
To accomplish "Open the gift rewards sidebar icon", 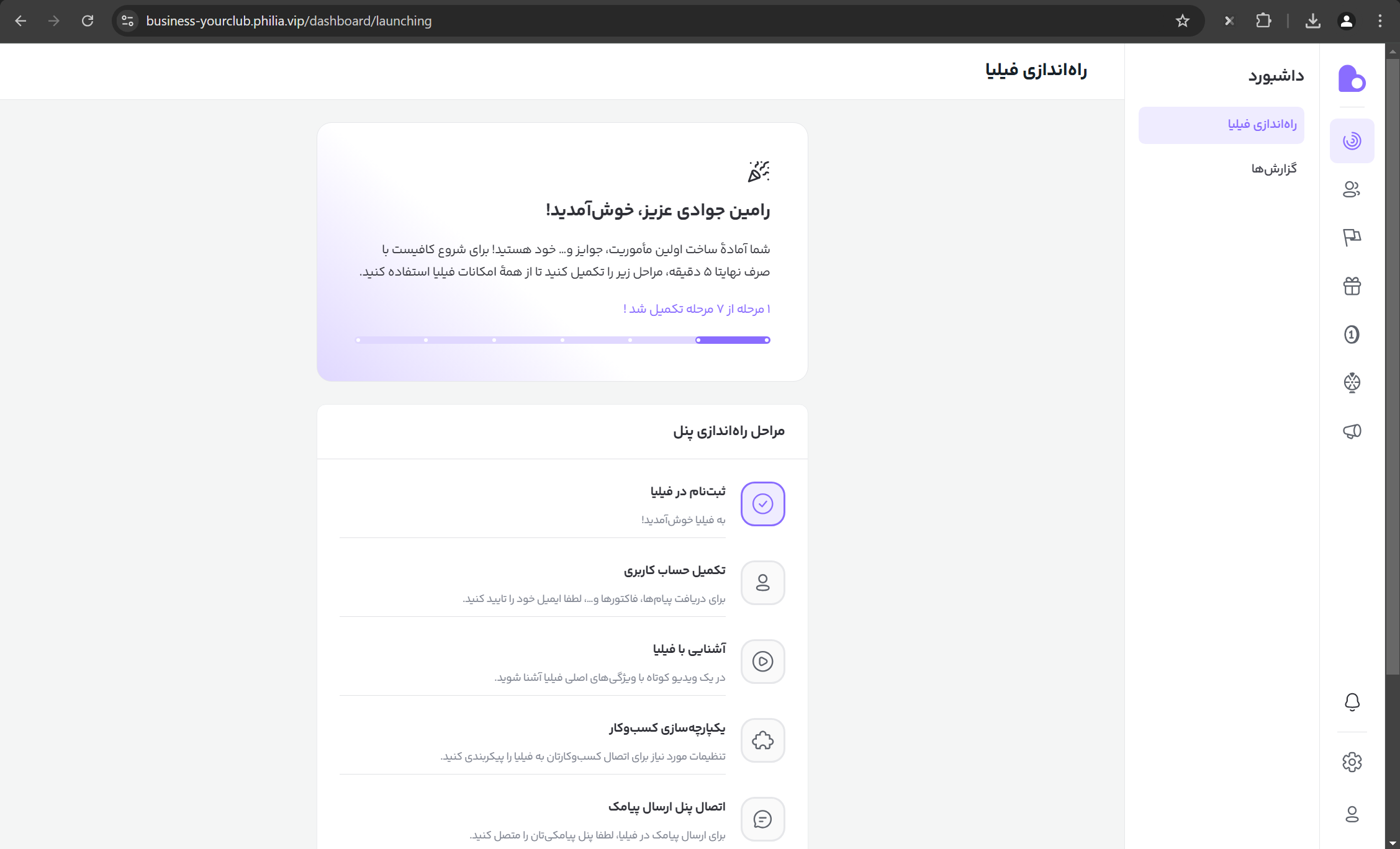I will click(x=1352, y=286).
